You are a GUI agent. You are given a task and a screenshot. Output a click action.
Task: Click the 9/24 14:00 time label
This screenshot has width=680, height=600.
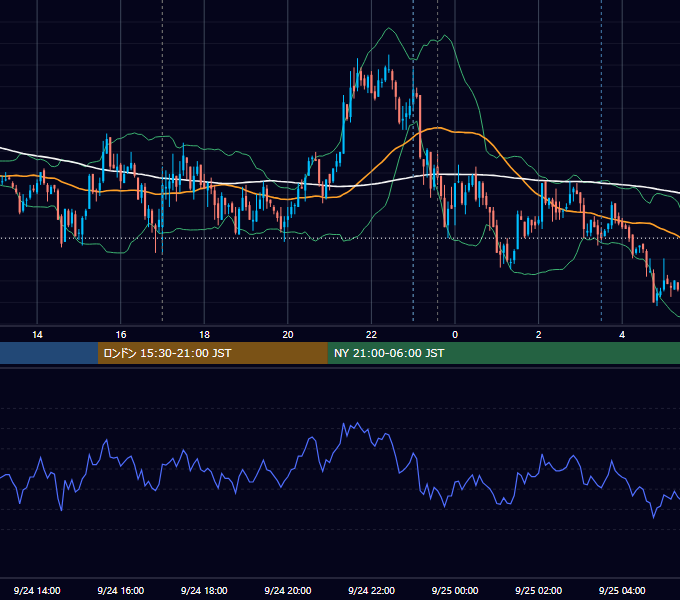37,590
